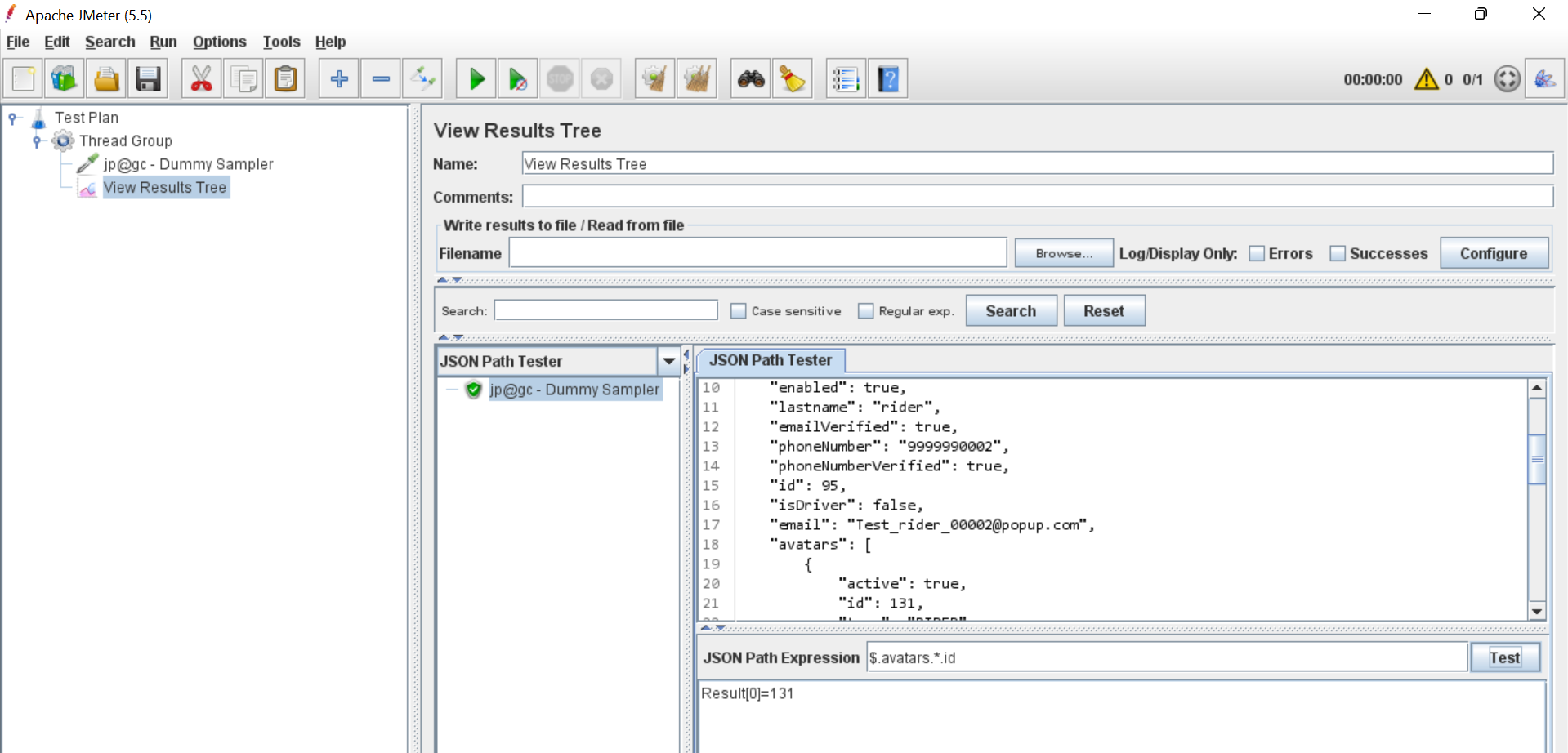Click the blue plus Expand All icon
This screenshot has height=753, width=1568.
point(339,79)
